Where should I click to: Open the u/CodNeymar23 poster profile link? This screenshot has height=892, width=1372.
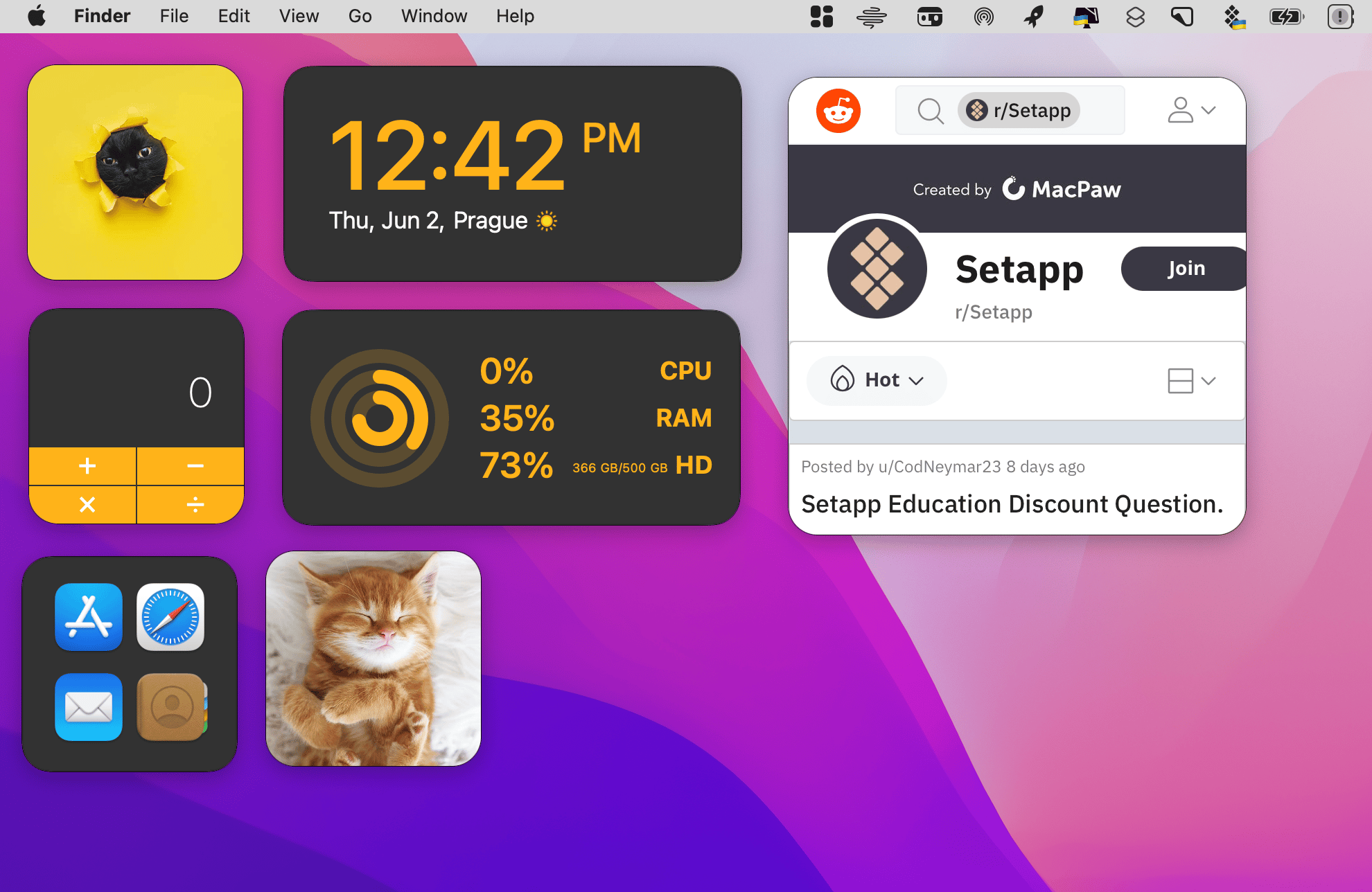[940, 467]
